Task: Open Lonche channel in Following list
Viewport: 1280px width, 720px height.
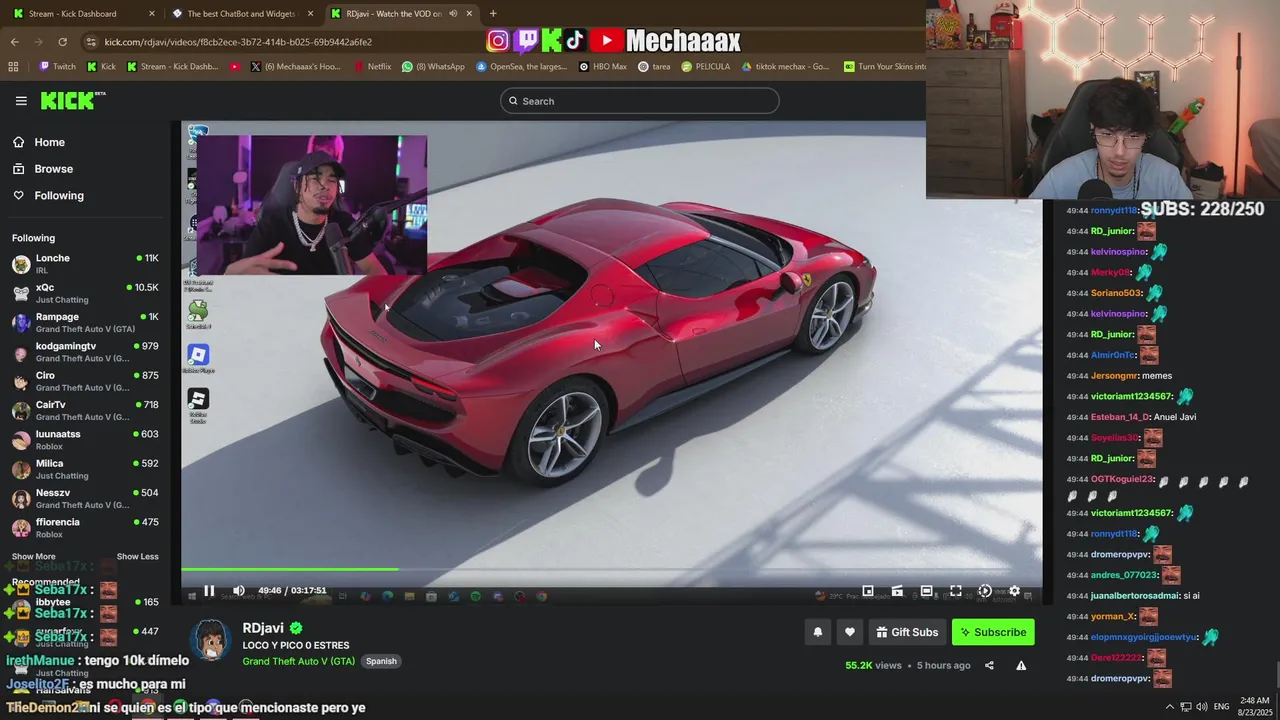Action: [85, 264]
